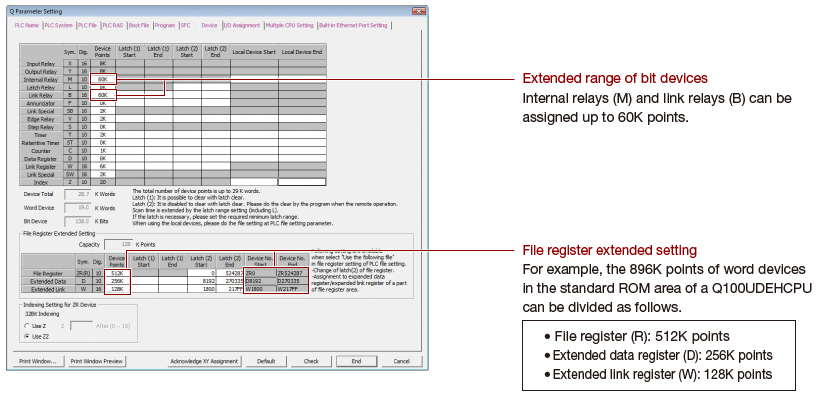Switch to the Boot File tab
Image resolution: width=820 pixels, height=396 pixels.
tap(139, 25)
